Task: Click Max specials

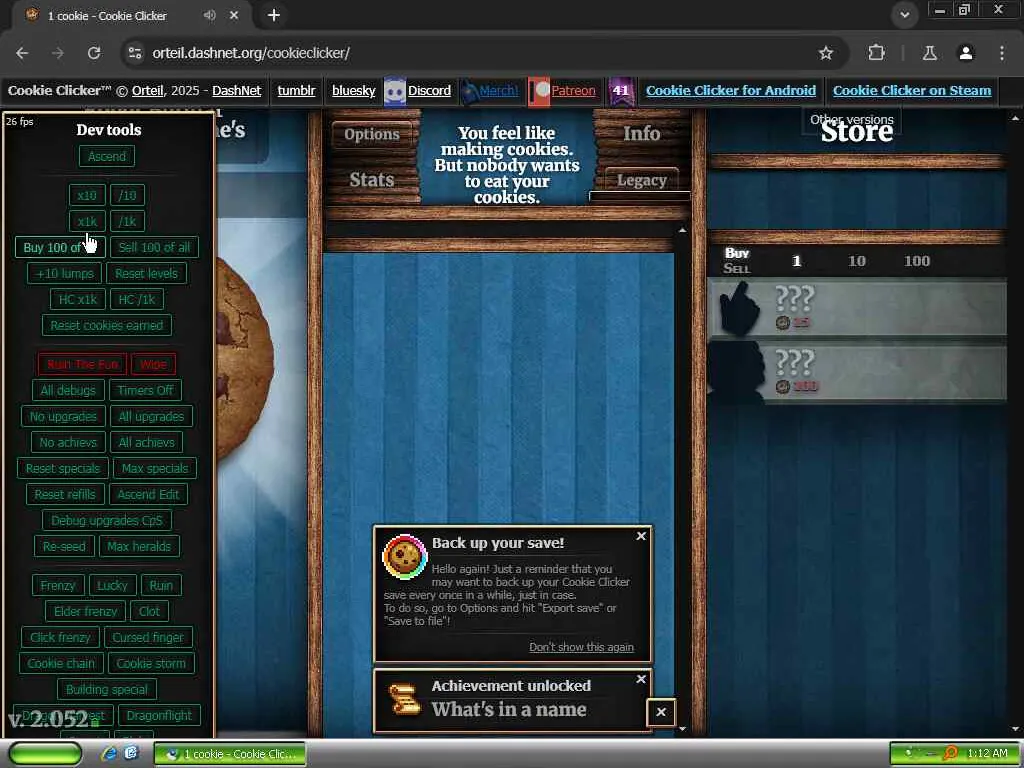Action: (155, 469)
